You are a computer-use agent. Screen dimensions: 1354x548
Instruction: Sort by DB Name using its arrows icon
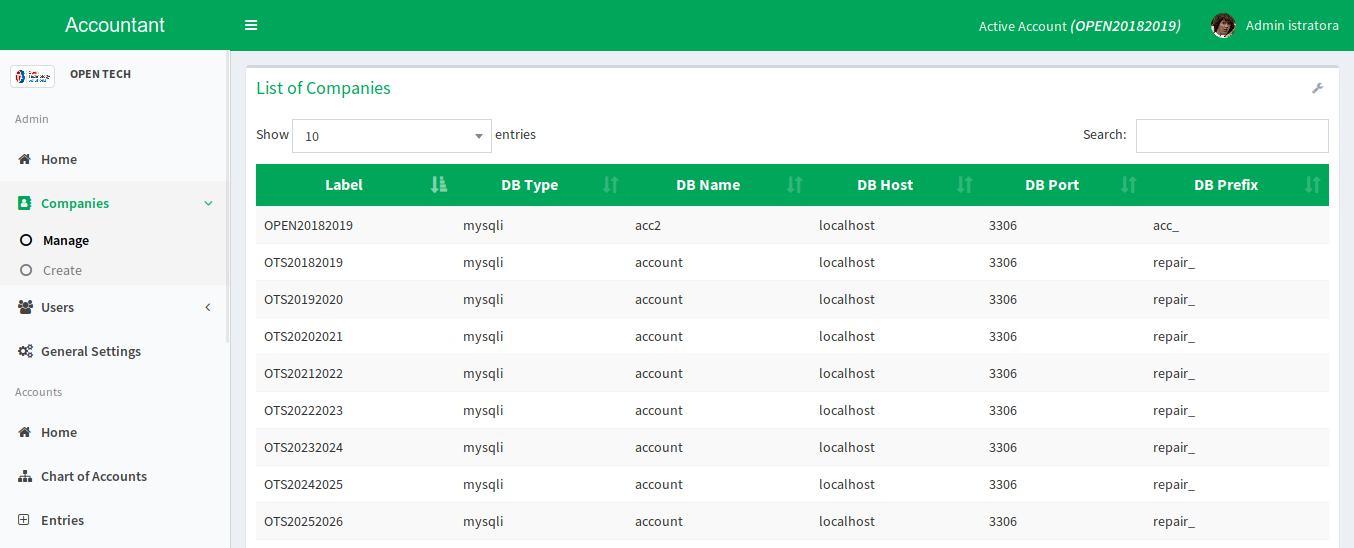795,184
